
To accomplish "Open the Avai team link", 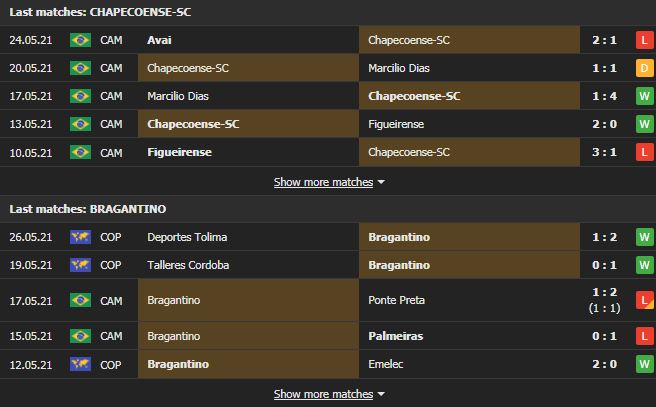I will click(159, 40).
